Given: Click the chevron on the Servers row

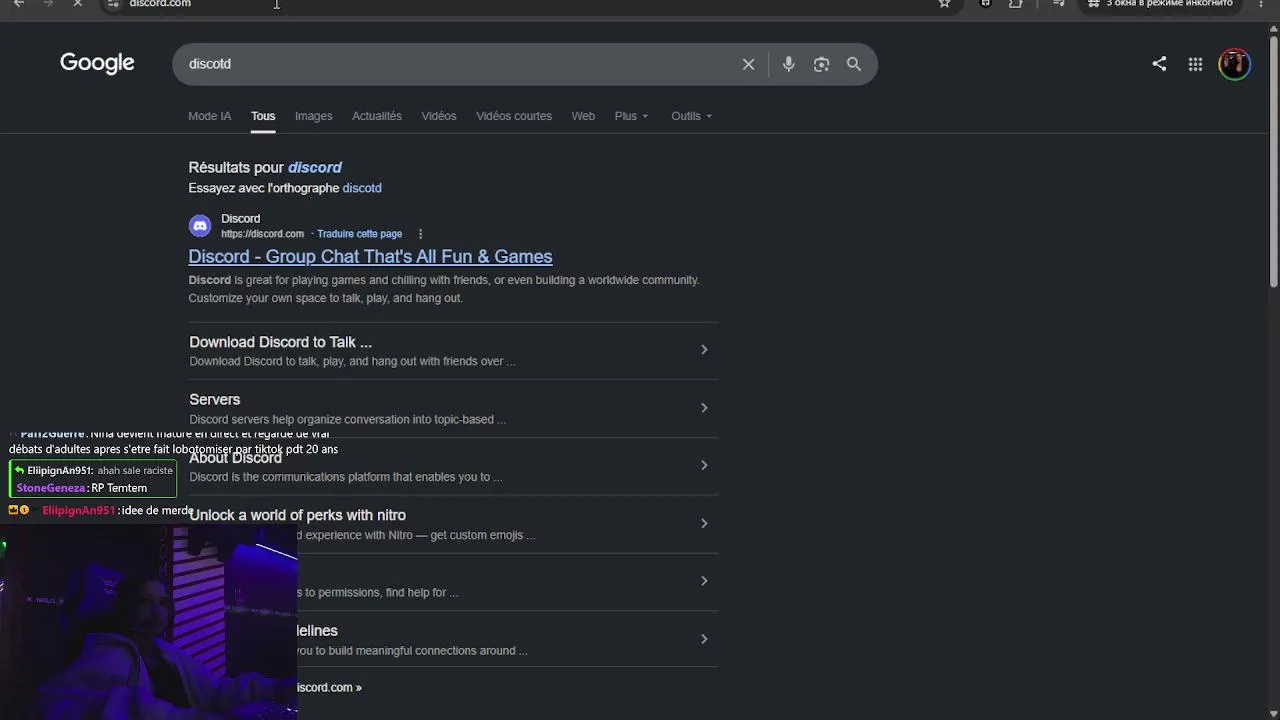Looking at the screenshot, I should click(x=704, y=408).
